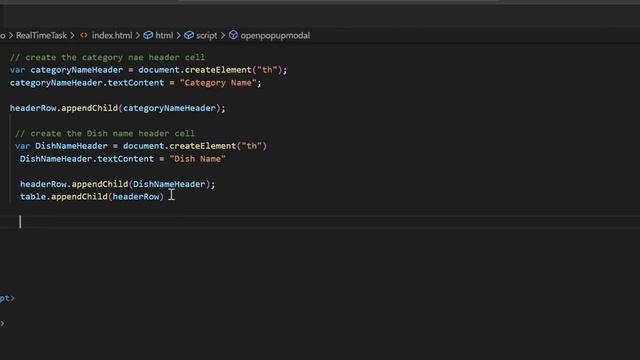
Task: Click line "table.appendChild(headerRow)"
Action: tap(92, 197)
